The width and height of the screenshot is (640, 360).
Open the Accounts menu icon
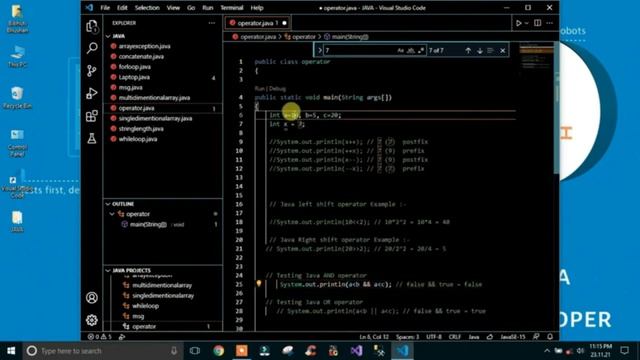pos(92,298)
